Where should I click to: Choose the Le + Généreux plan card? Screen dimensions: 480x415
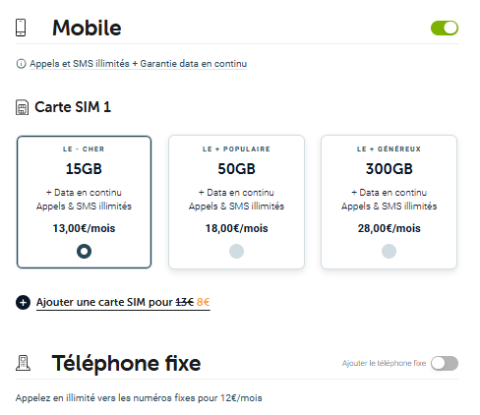click(389, 202)
